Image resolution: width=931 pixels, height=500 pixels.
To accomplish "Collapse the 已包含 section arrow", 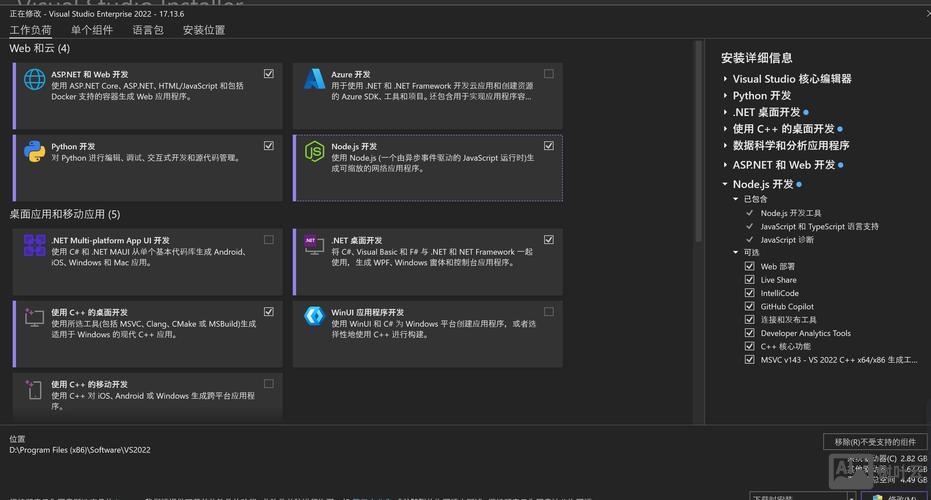I will coord(736,199).
